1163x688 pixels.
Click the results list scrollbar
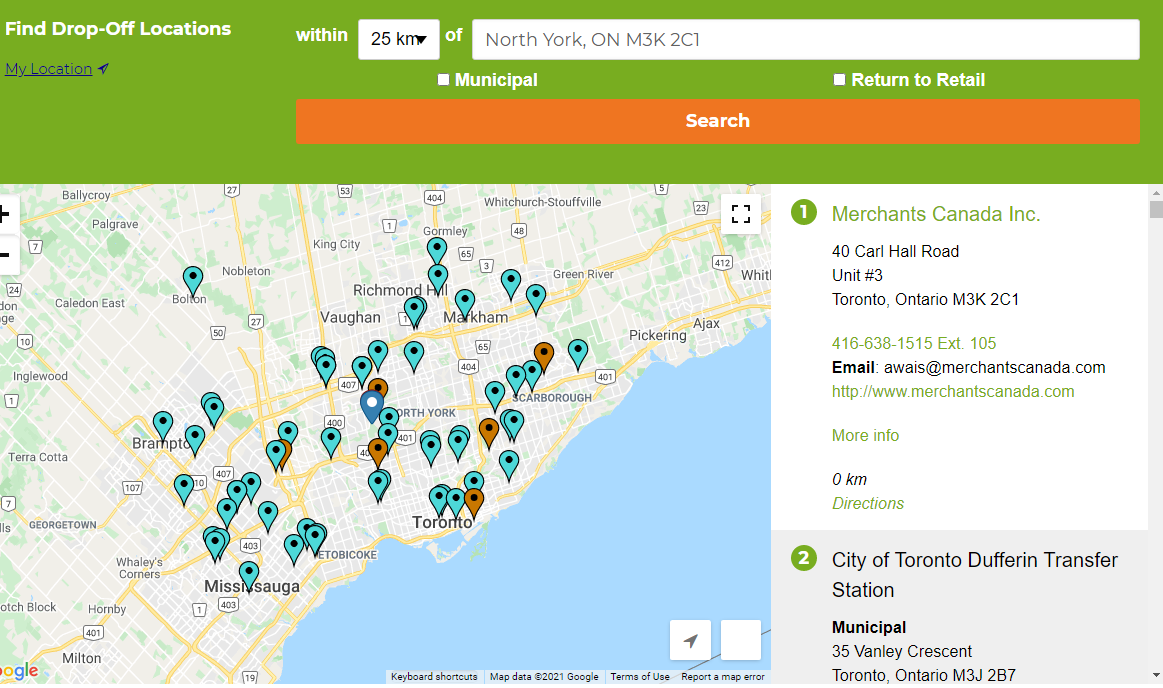[x=1156, y=209]
